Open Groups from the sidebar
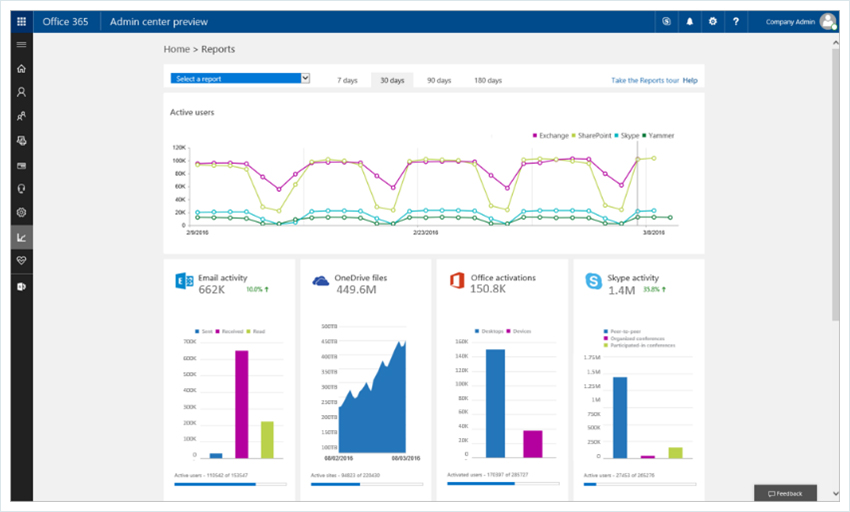This screenshot has width=850, height=512. tap(21, 116)
